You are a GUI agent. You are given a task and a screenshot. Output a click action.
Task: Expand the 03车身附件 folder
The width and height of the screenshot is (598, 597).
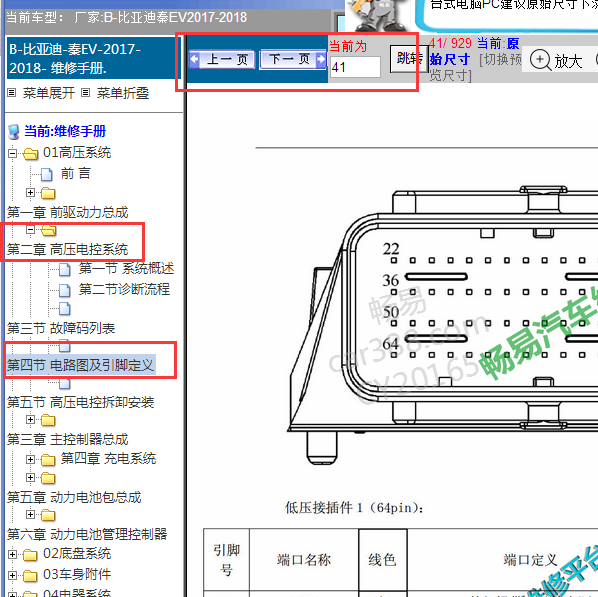pos(12,575)
